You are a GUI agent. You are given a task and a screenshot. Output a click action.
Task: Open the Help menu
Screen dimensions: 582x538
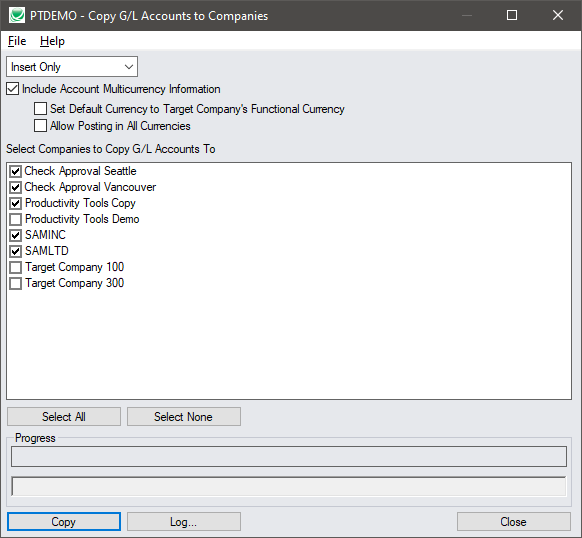tap(52, 41)
